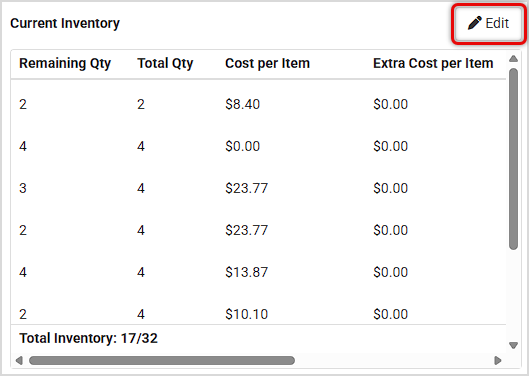This screenshot has width=529, height=376.
Task: Click the down arrow of vertical scrollbar
Action: point(513,345)
